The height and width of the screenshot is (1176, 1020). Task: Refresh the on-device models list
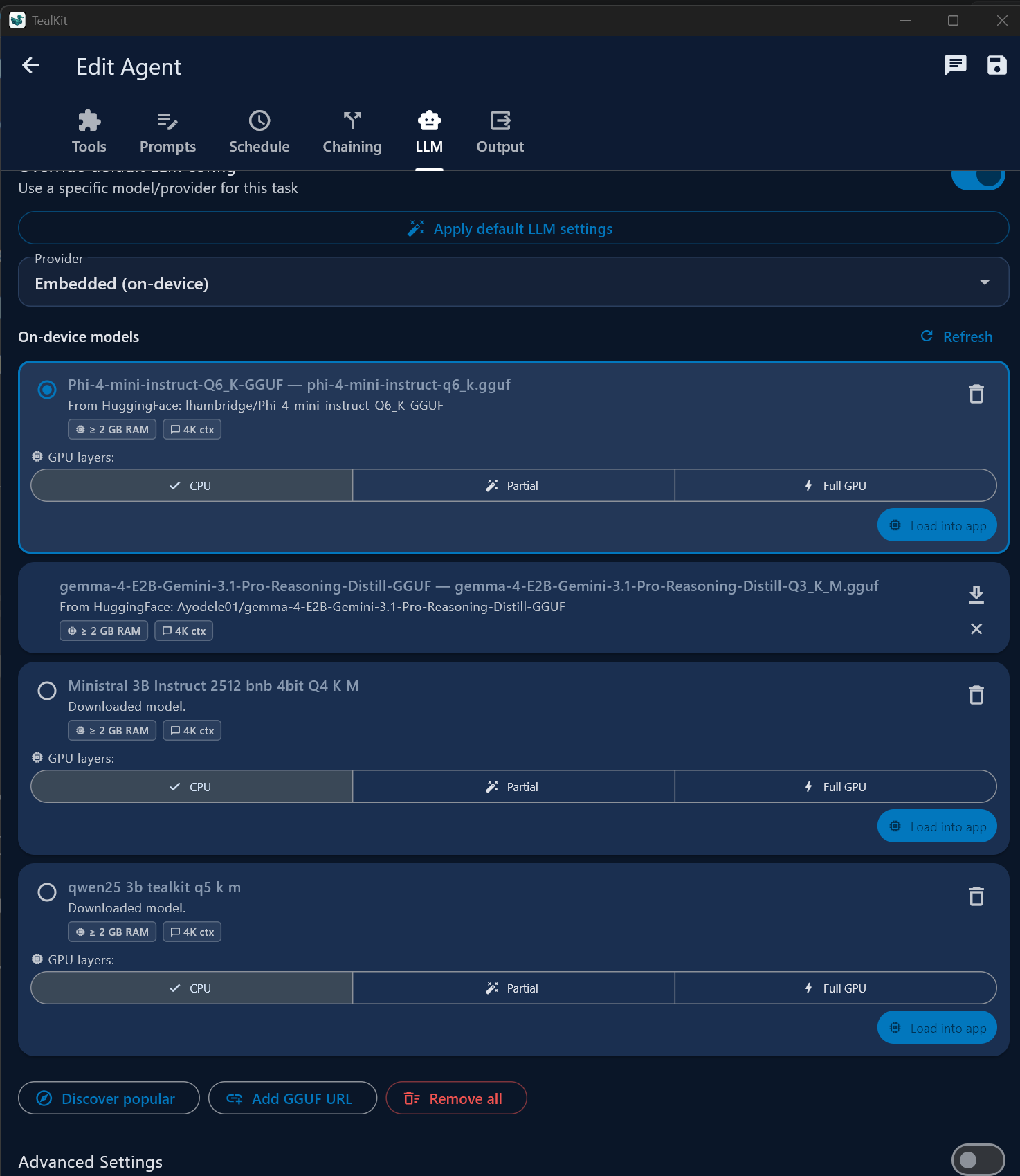click(x=957, y=336)
